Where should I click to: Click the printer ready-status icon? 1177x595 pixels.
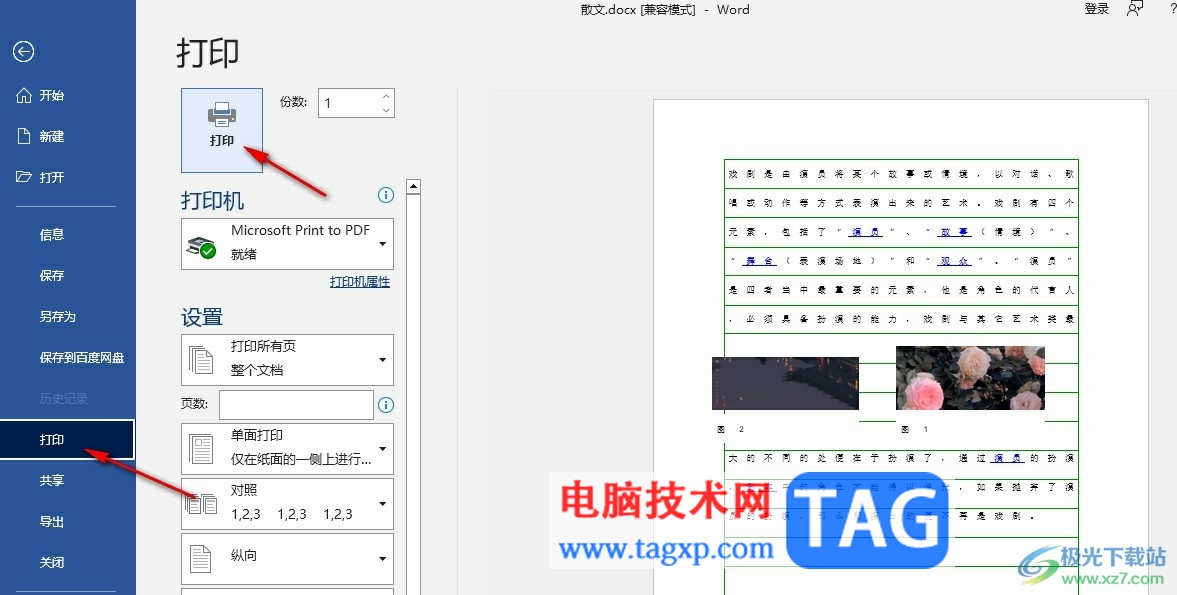coord(201,247)
